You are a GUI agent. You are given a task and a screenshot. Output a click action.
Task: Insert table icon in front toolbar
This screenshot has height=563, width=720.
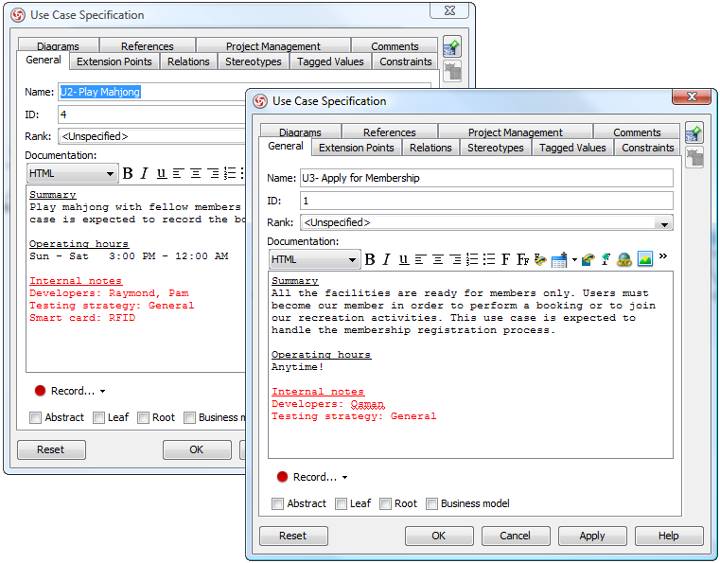(559, 260)
